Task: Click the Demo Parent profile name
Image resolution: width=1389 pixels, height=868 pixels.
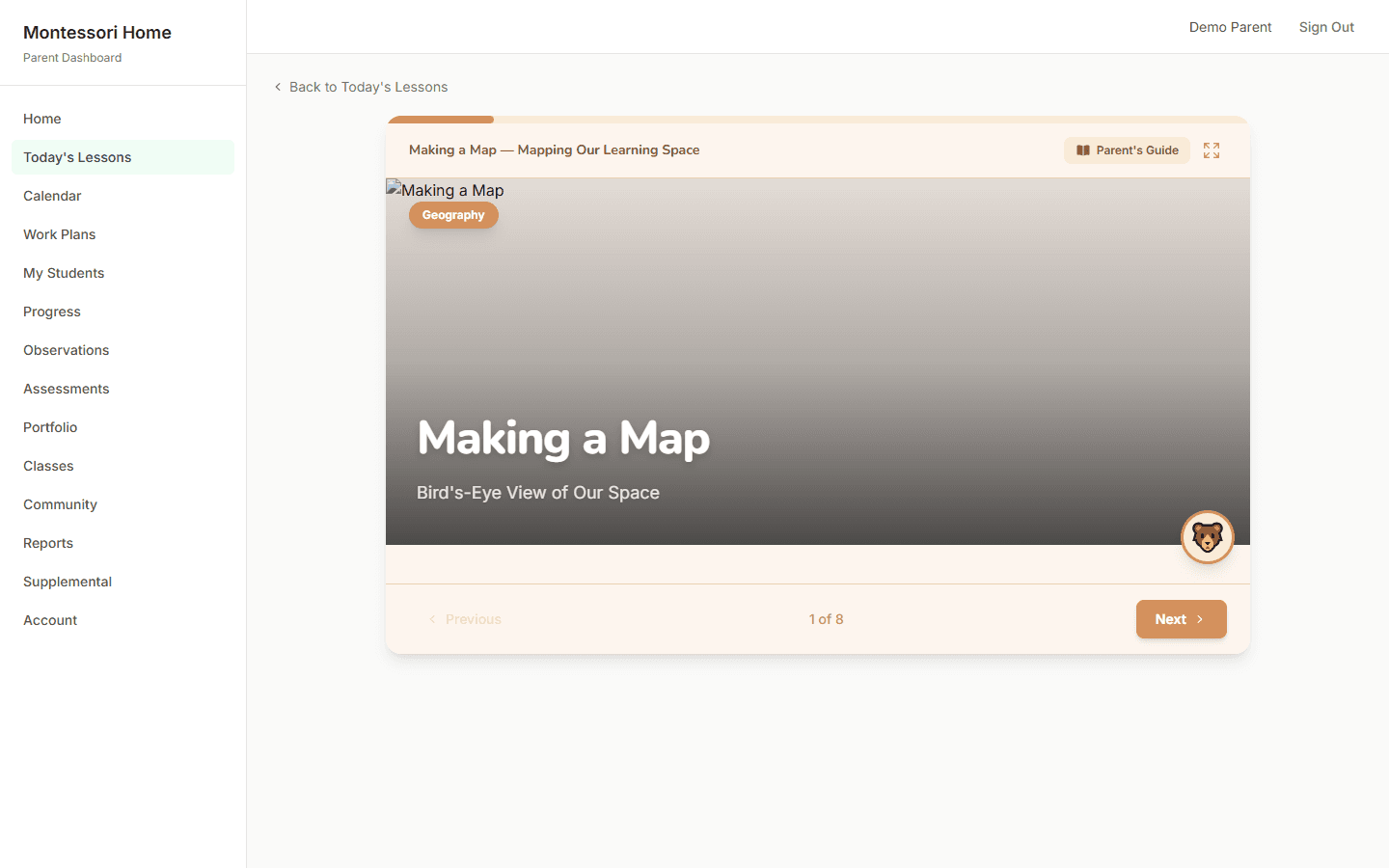Action: tap(1230, 27)
